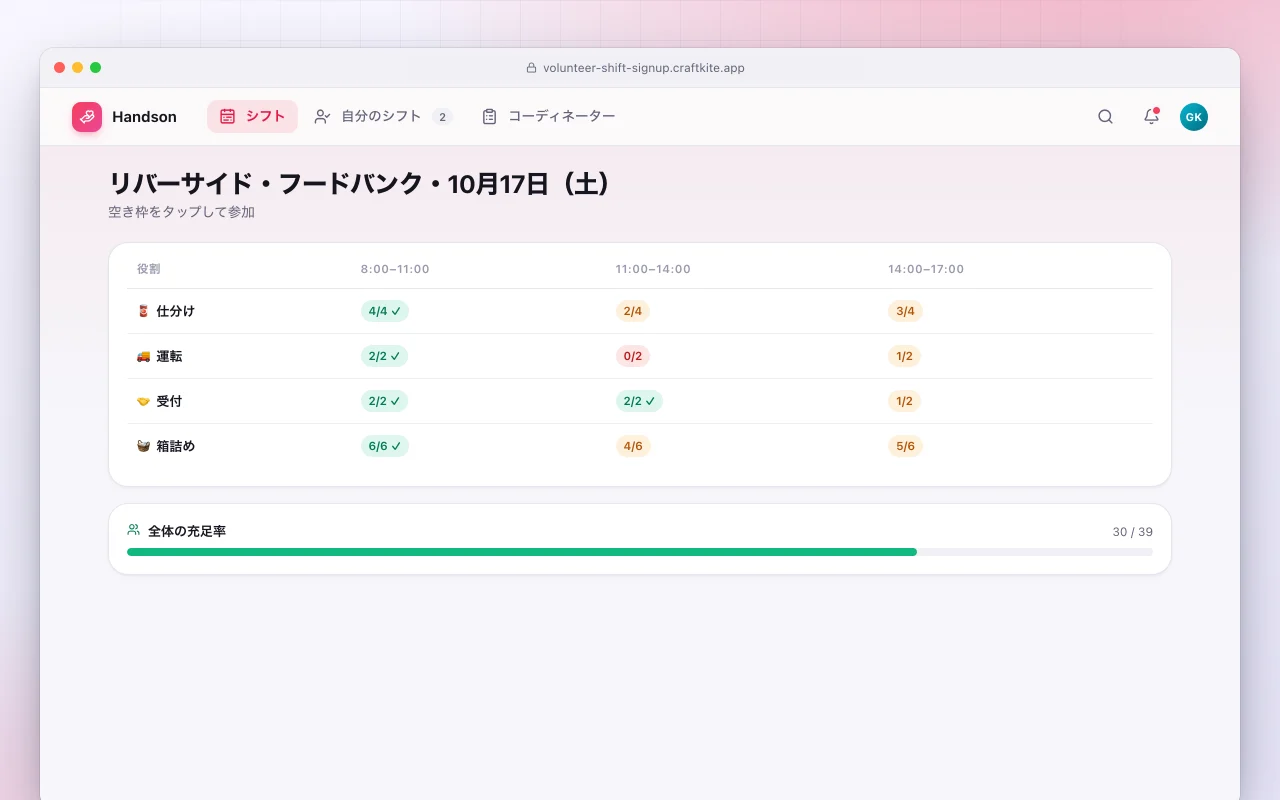Click the Handson logo icon
Viewport: 1280px width, 800px height.
[87, 117]
